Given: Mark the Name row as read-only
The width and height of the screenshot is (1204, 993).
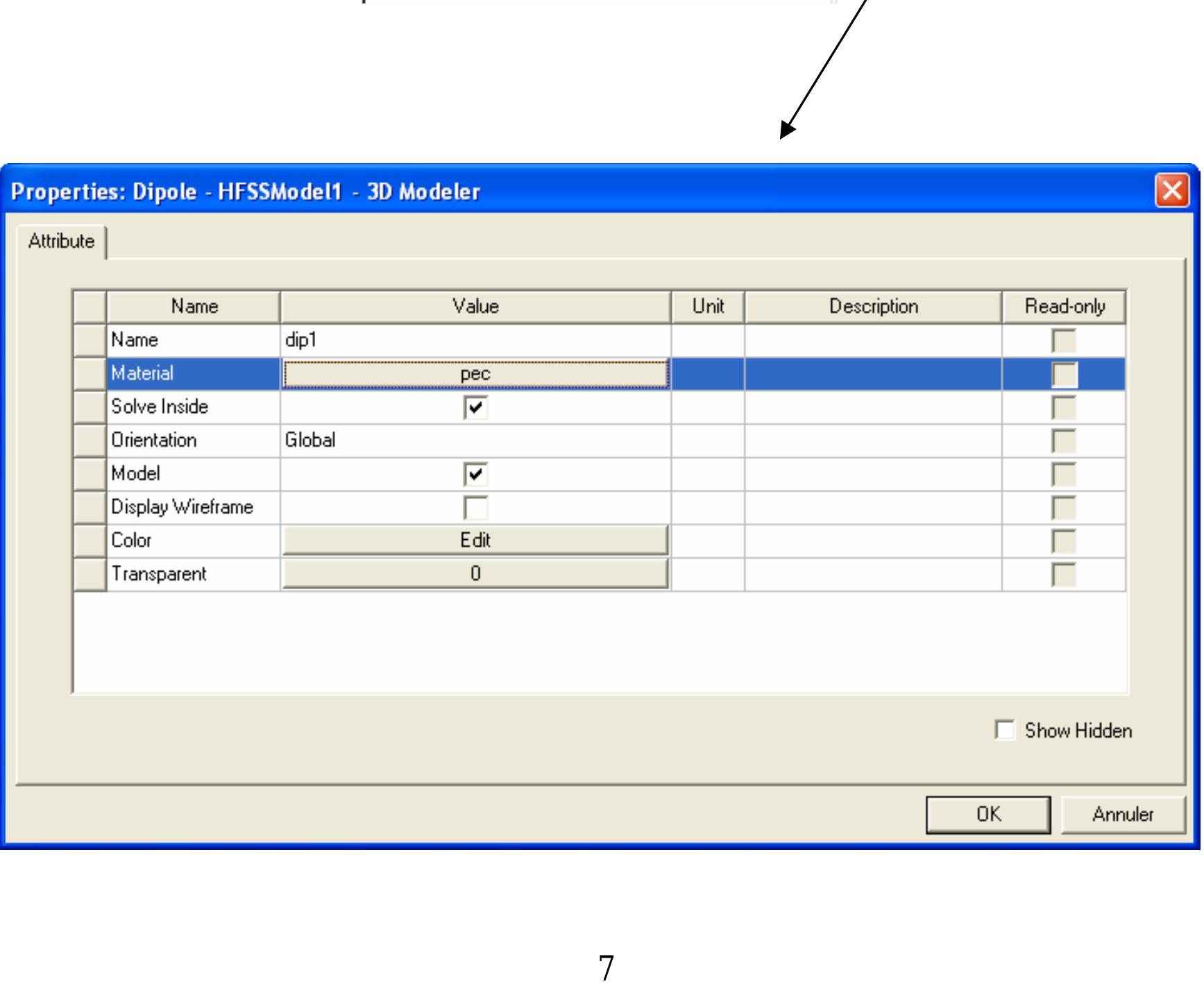Looking at the screenshot, I should (x=1063, y=341).
